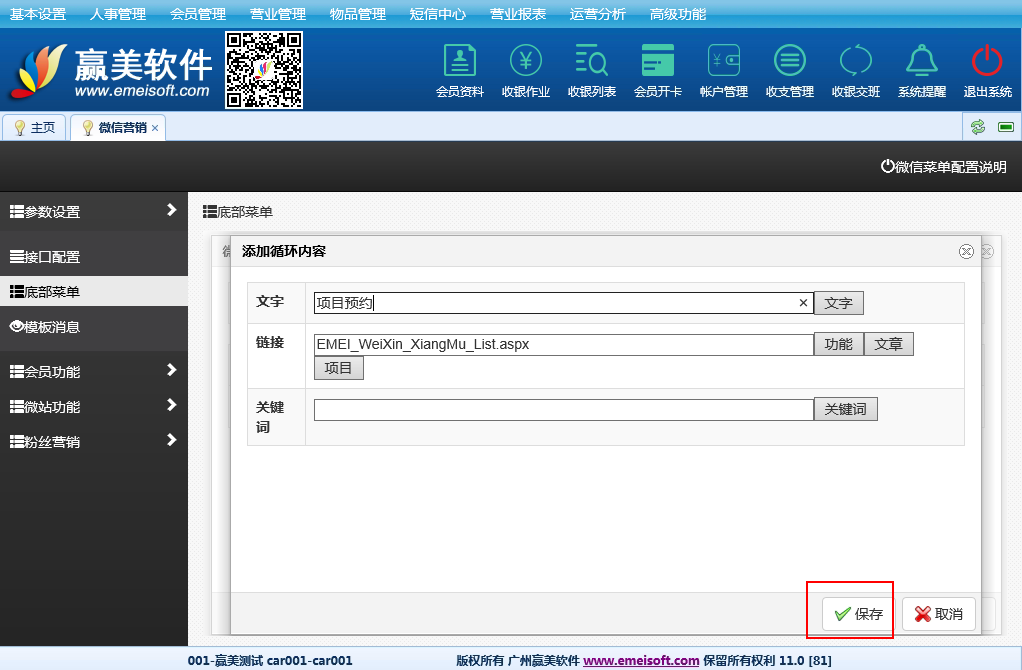Clear the 文字 field with the x

coord(803,303)
